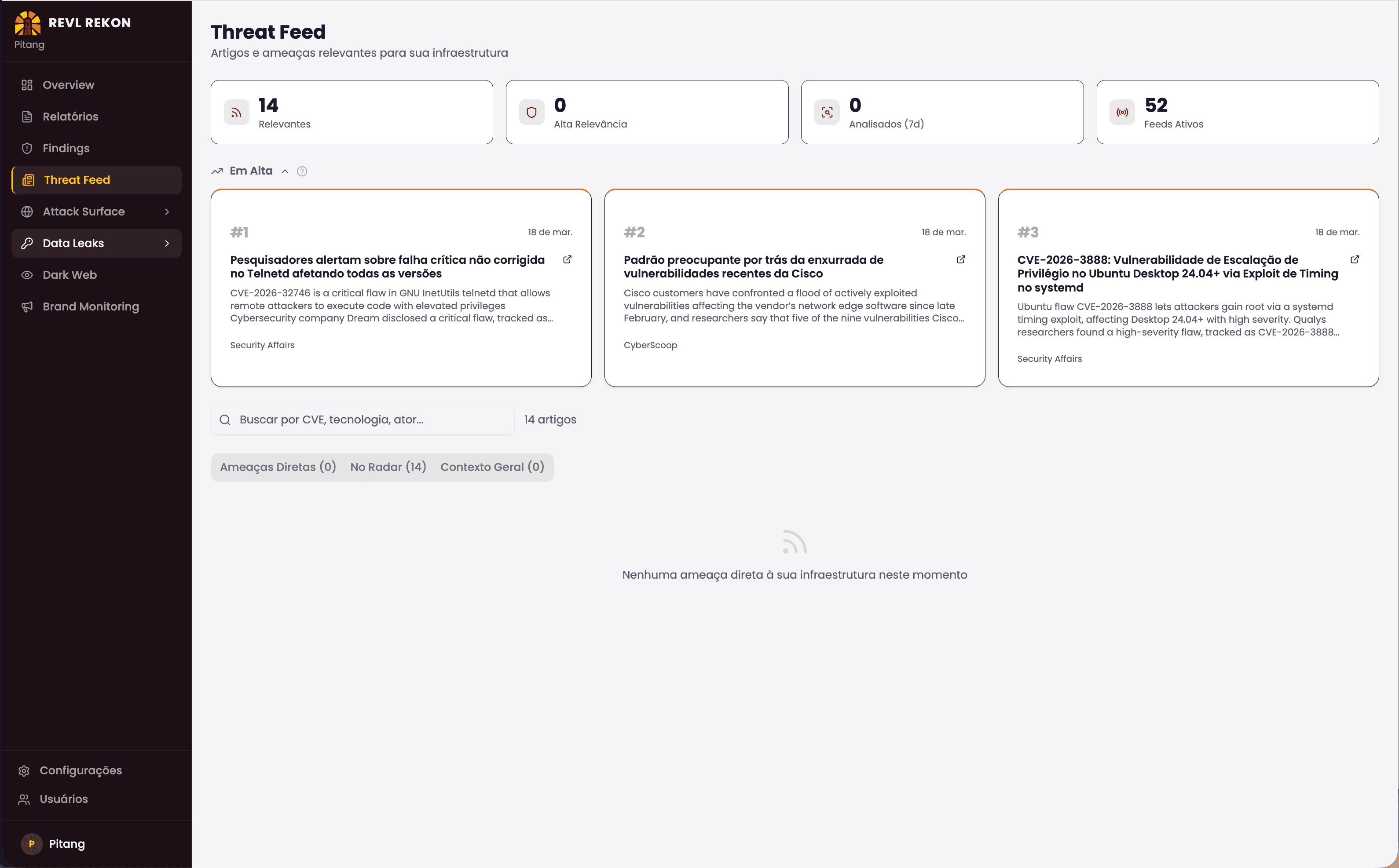This screenshot has height=868, width=1399.
Task: Open the Dark Web section
Action: [x=69, y=274]
